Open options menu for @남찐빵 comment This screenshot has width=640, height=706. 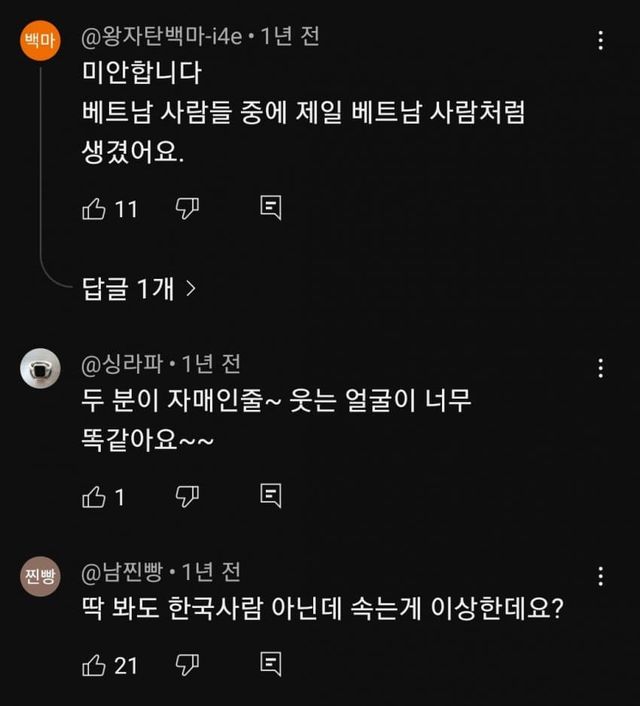click(x=600, y=576)
